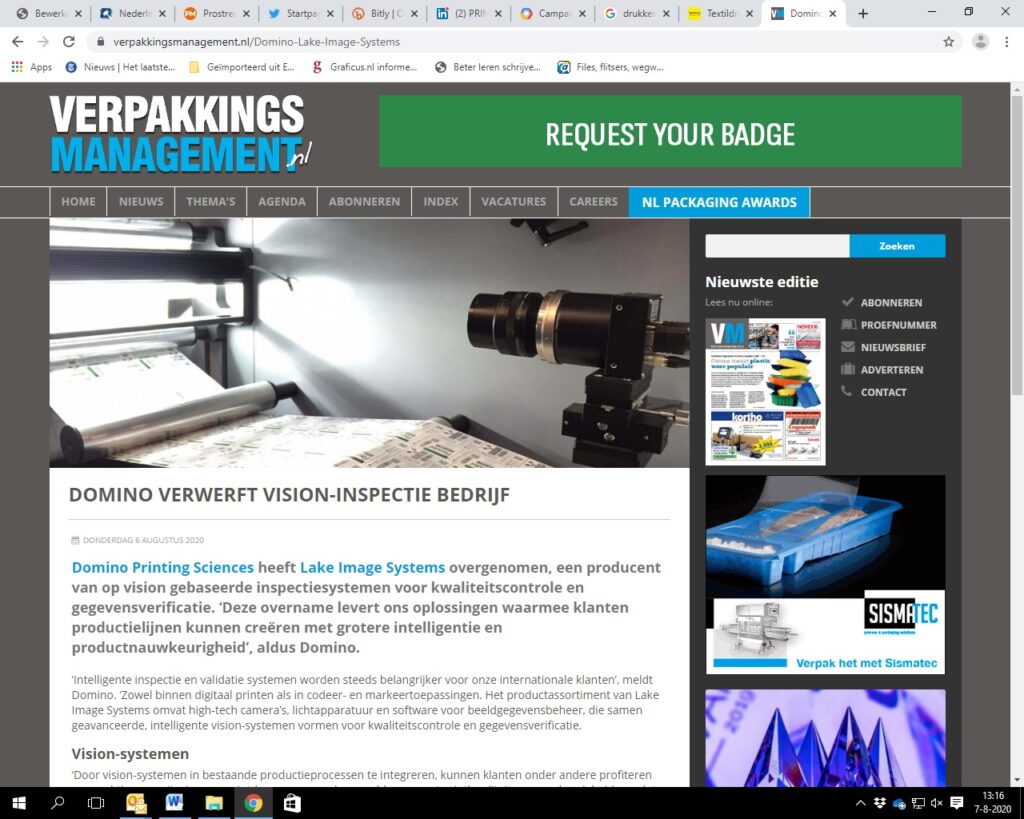
Task: Click the ADVERTEREN sidebar link
Action: click(882, 370)
